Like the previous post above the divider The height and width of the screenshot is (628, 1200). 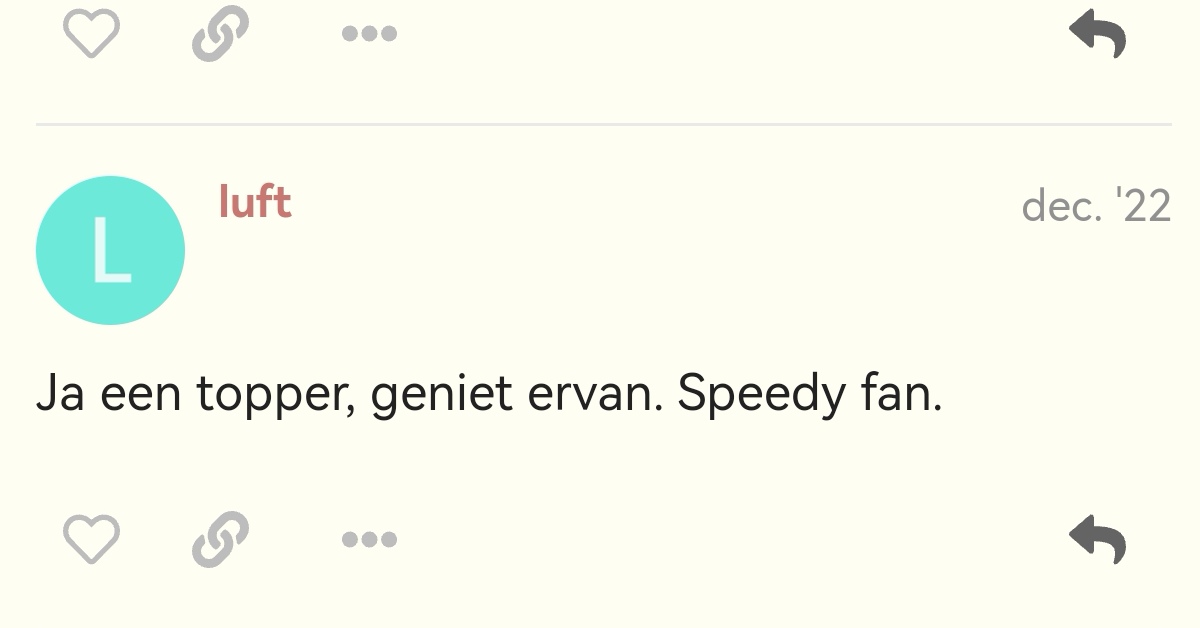tap(91, 33)
